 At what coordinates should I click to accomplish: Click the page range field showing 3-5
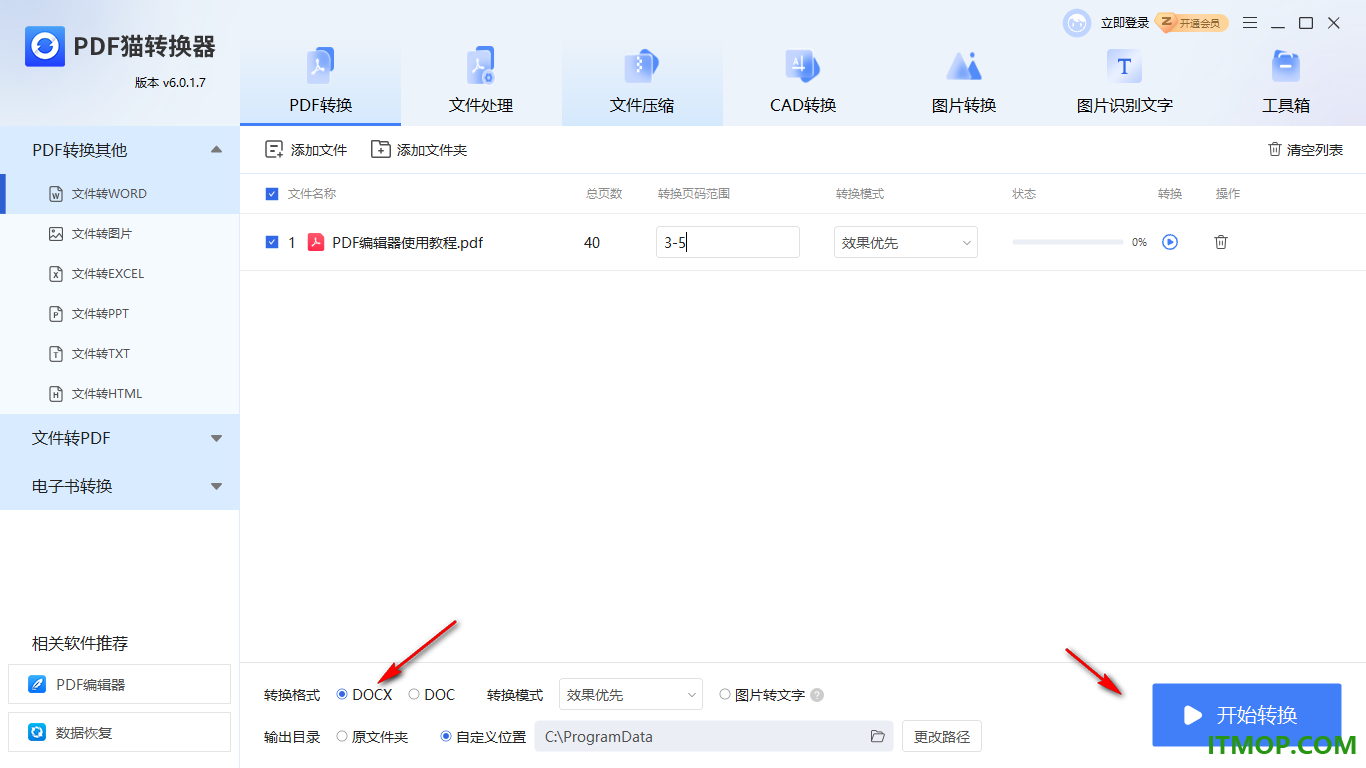pos(728,242)
